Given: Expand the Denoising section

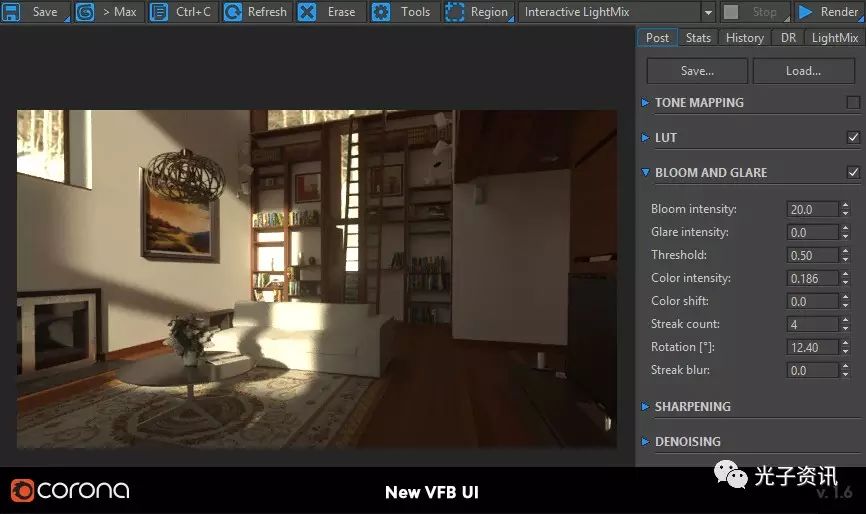Looking at the screenshot, I should (645, 442).
